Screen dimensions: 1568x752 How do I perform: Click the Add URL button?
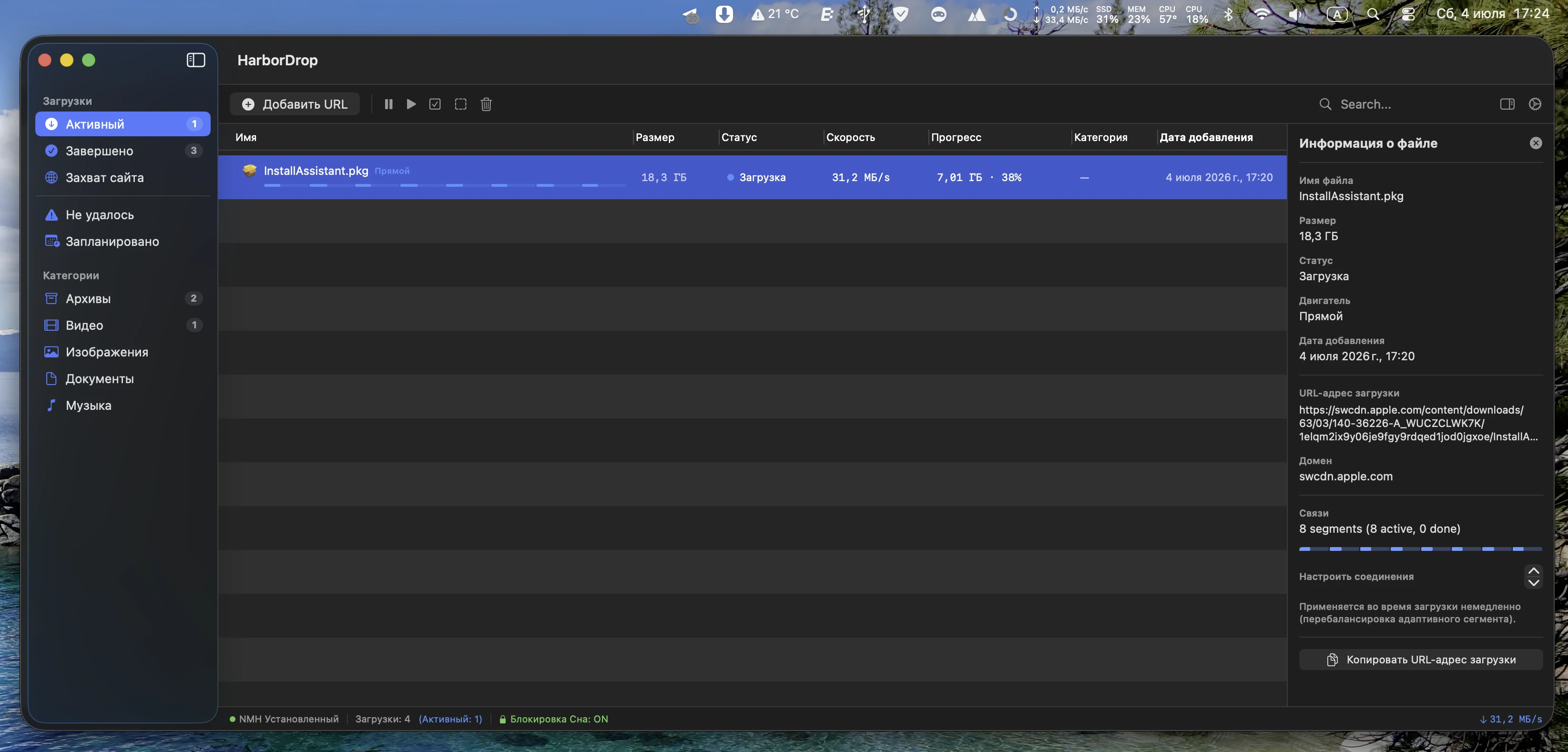click(x=295, y=104)
